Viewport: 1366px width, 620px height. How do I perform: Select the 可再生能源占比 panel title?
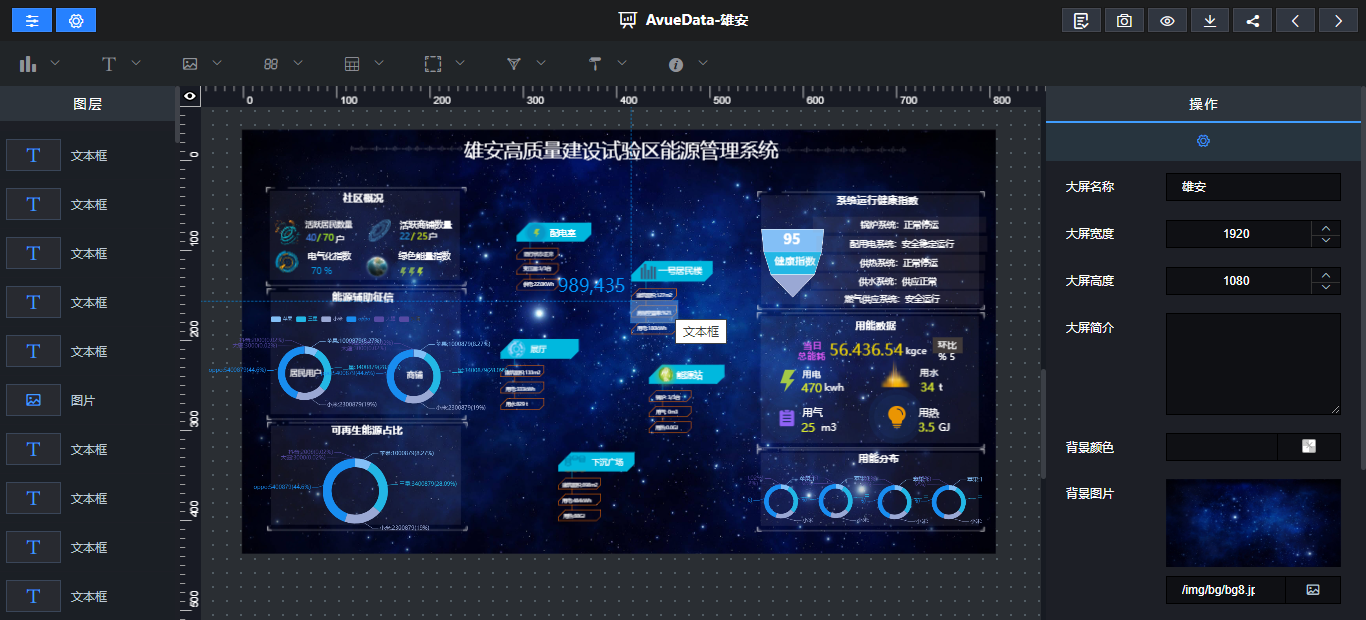367,431
